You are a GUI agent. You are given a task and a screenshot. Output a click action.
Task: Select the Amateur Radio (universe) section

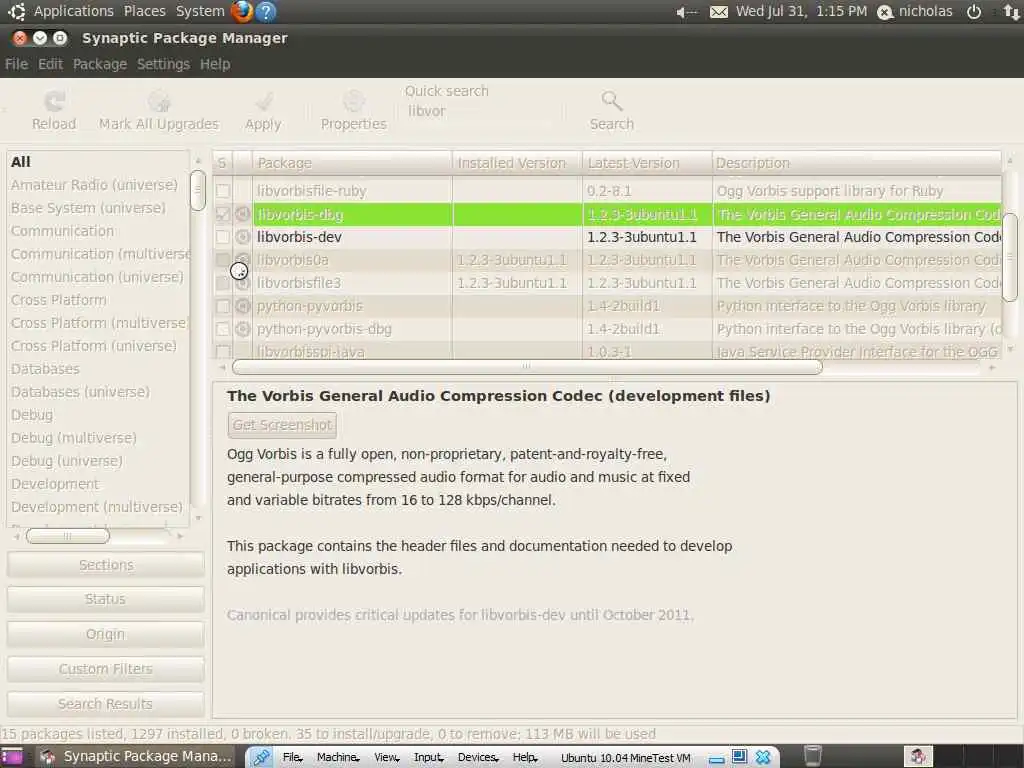(x=94, y=185)
